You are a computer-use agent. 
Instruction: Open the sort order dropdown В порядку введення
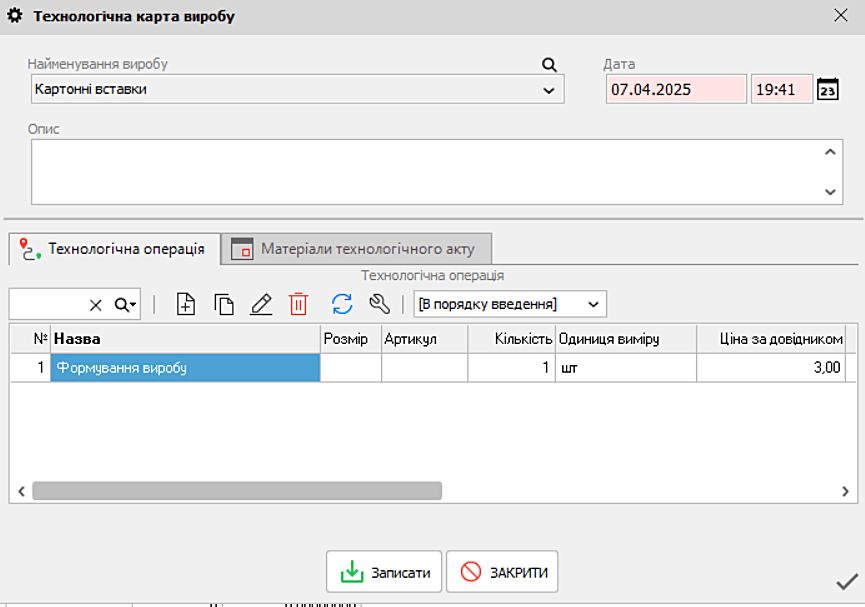pyautogui.click(x=509, y=304)
